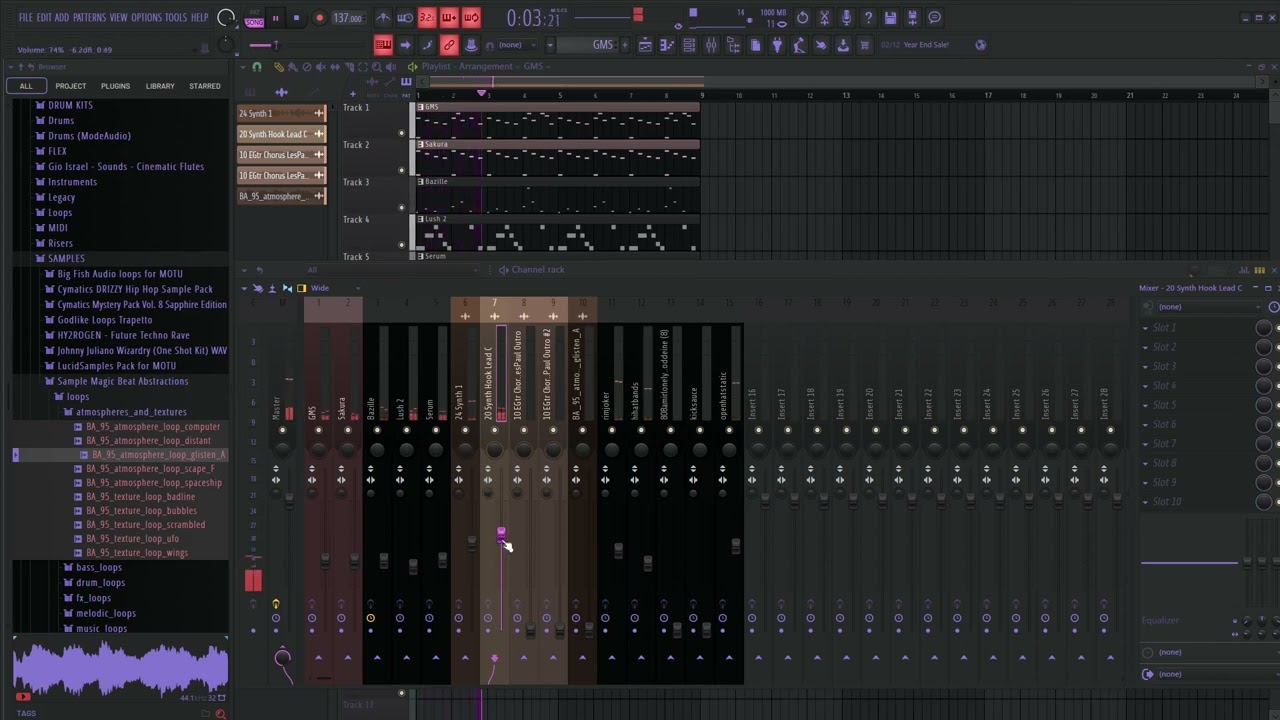Toggle the link/multilink controllers icon
Viewport: 1280px width, 720px height.
[449, 45]
